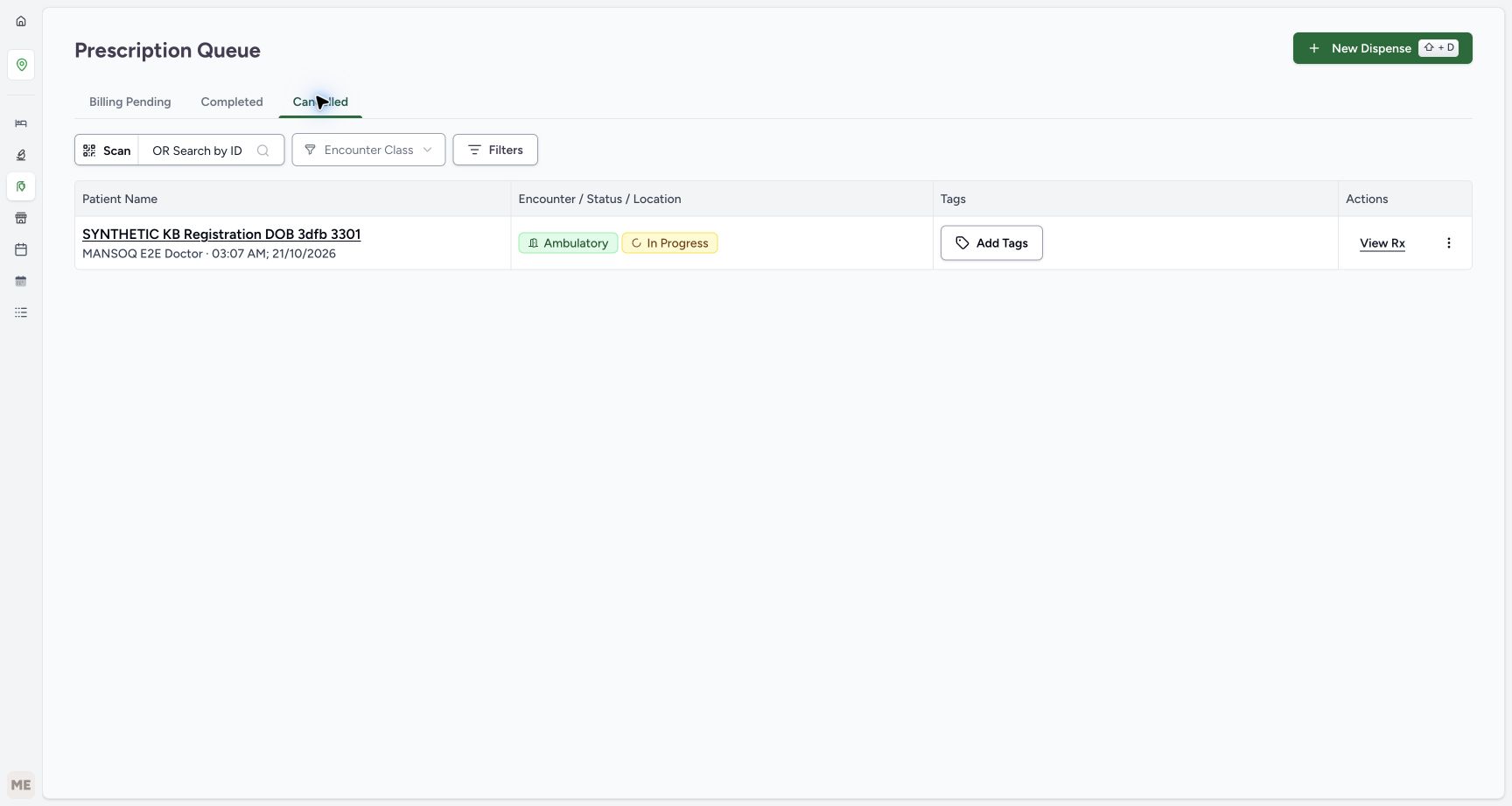Start a New Dispense
Image resolution: width=1512 pixels, height=806 pixels.
point(1382,48)
